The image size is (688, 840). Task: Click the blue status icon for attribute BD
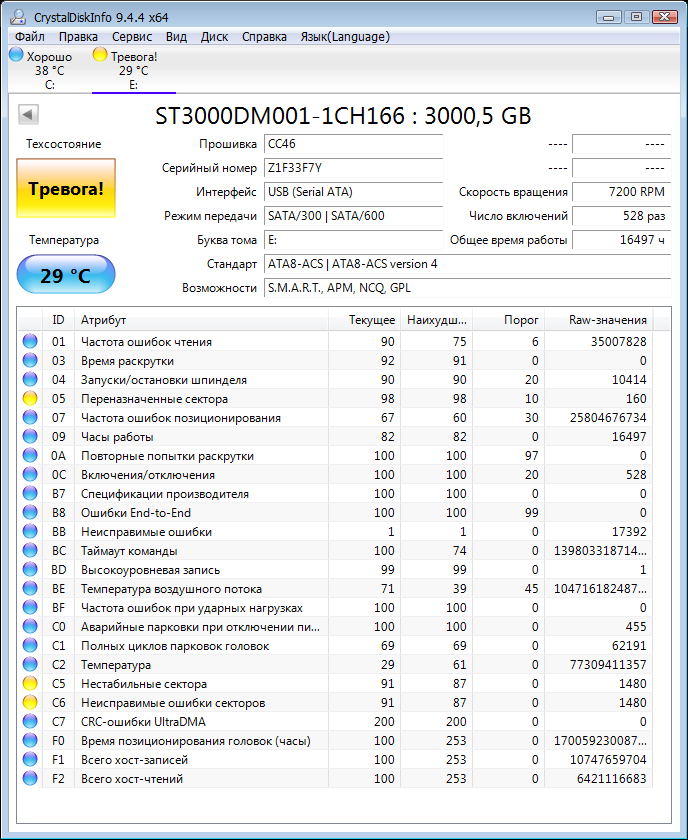click(30, 569)
